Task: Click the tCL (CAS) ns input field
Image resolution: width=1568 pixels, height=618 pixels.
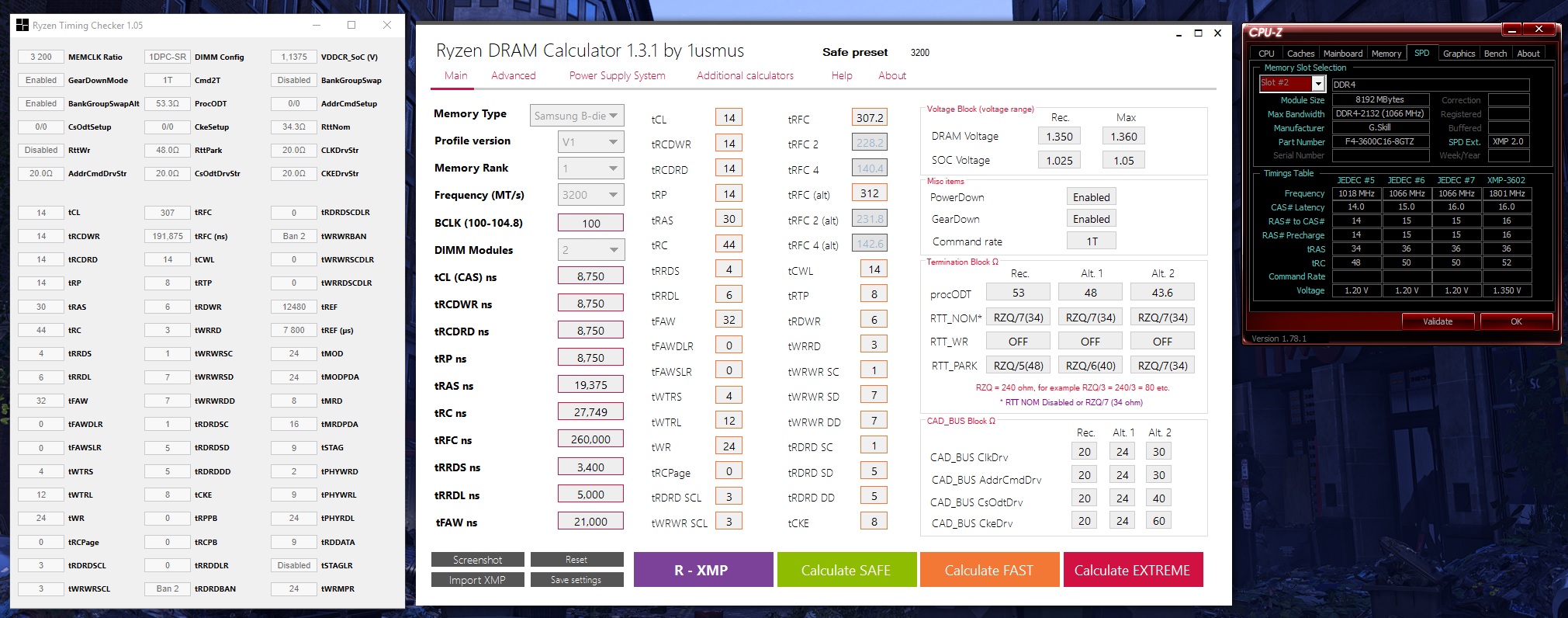Action: tap(590, 276)
